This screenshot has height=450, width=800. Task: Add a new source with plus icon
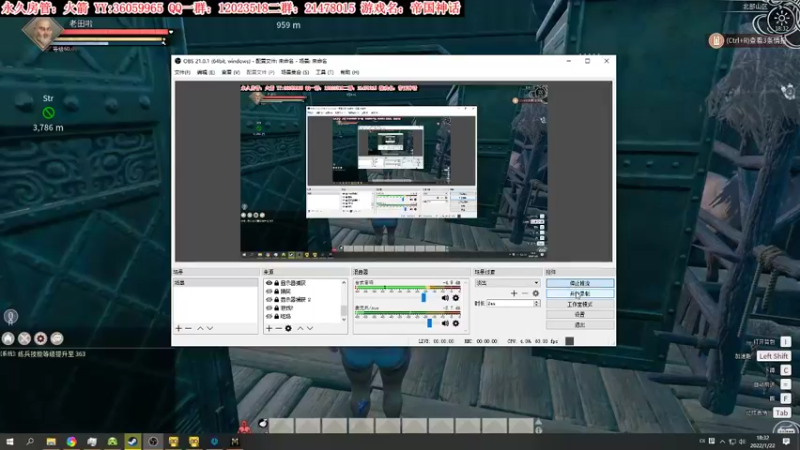coord(269,329)
